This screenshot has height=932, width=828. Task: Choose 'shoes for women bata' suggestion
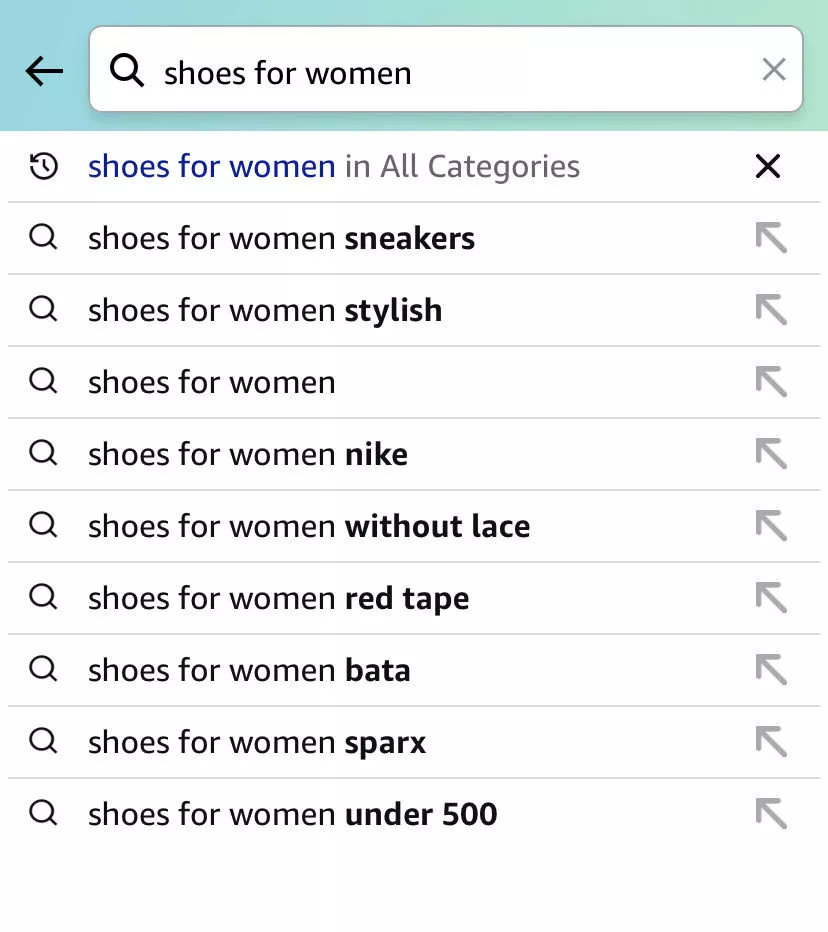tap(249, 671)
